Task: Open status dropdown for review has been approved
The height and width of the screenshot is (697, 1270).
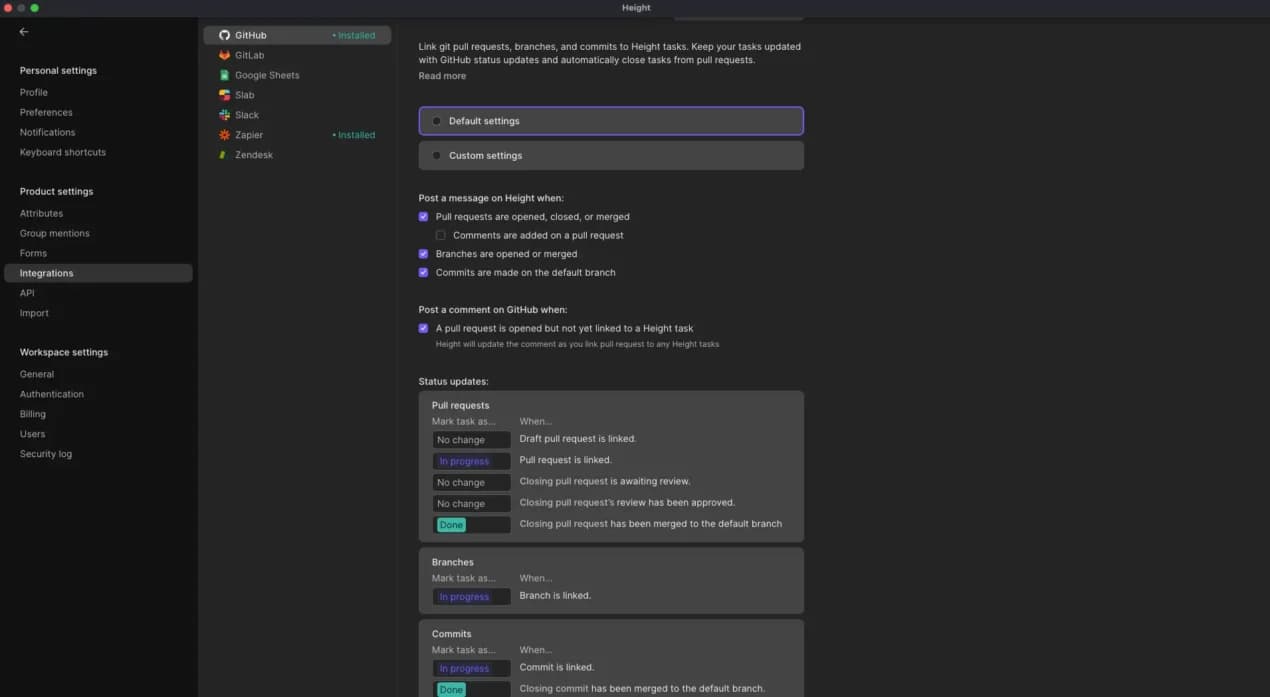Action: pos(471,504)
